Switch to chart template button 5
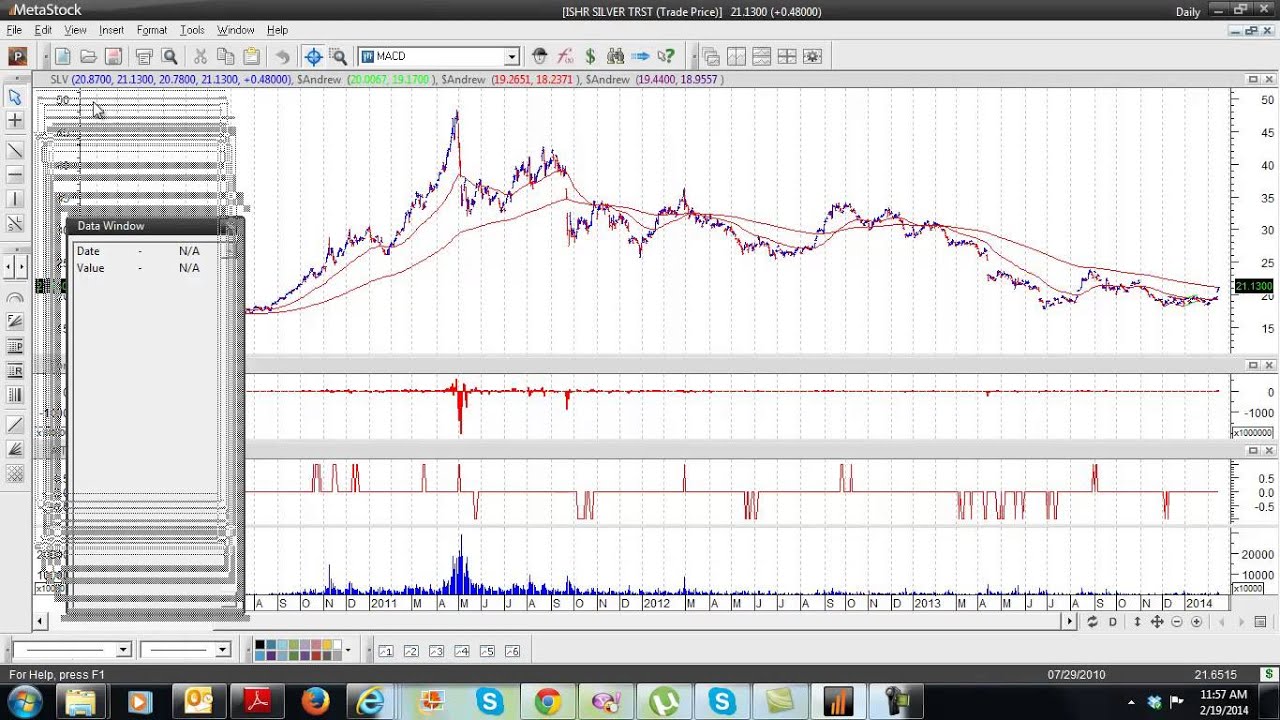Image resolution: width=1280 pixels, height=720 pixels. point(487,651)
